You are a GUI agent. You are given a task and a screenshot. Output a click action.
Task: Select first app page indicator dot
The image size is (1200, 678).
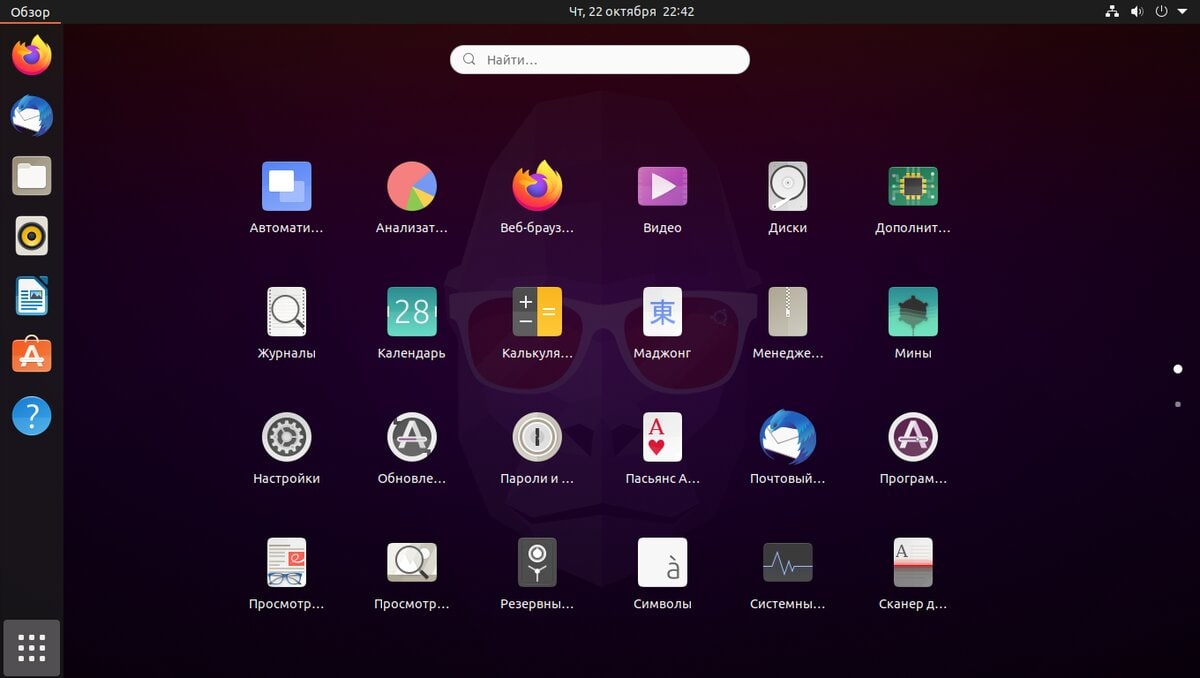click(x=1178, y=369)
